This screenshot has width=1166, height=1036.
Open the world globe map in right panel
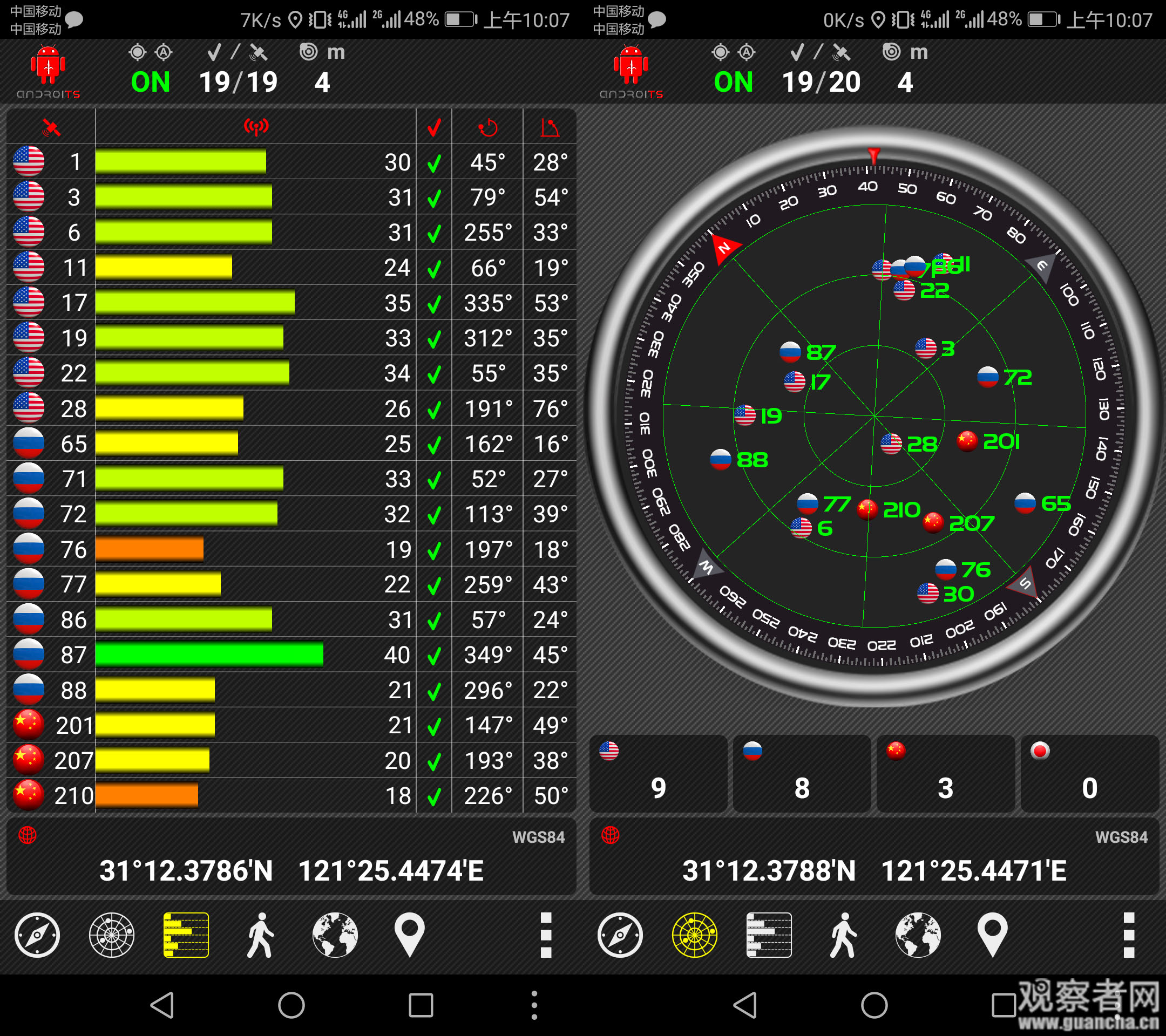[918, 935]
